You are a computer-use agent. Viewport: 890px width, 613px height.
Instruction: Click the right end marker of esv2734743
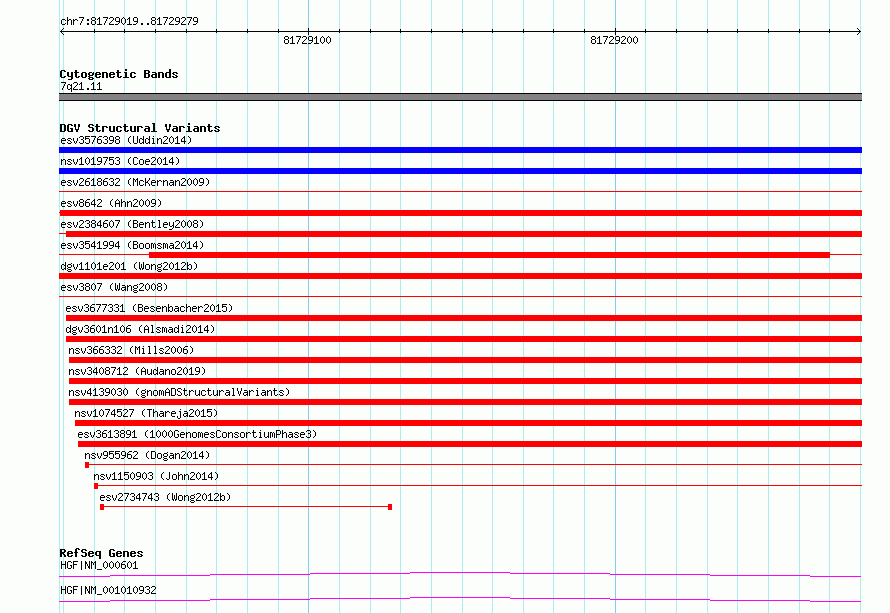[x=390, y=507]
